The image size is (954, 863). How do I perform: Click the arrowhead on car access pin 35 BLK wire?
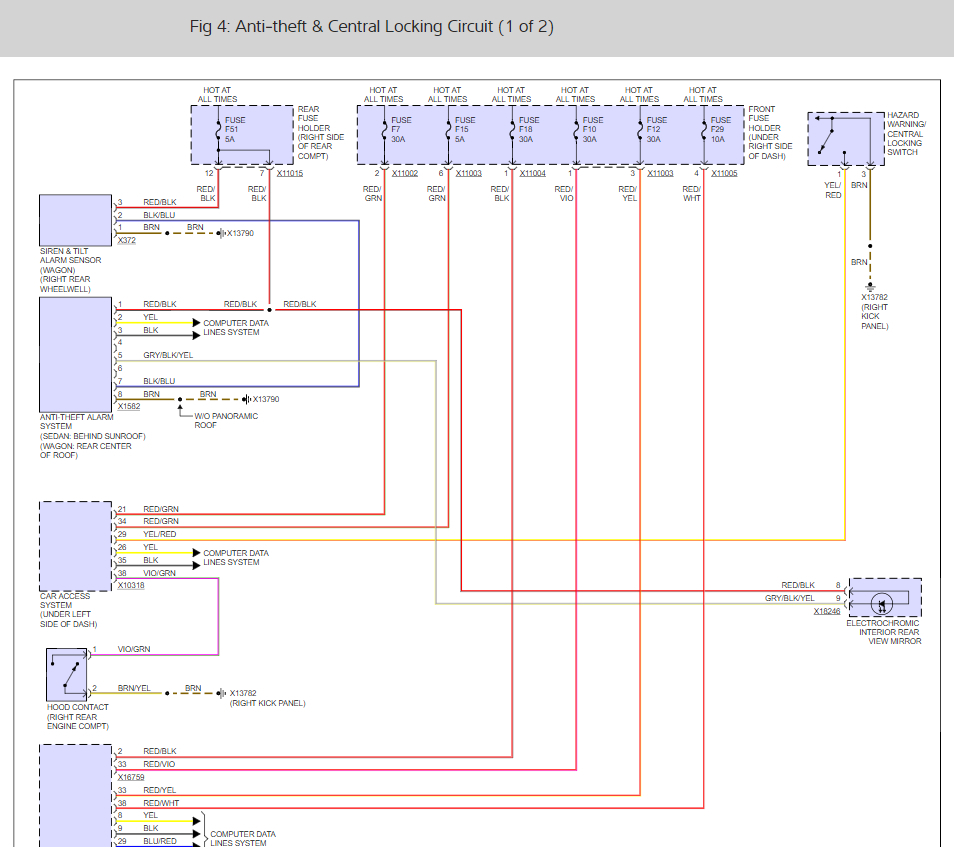pos(197,565)
